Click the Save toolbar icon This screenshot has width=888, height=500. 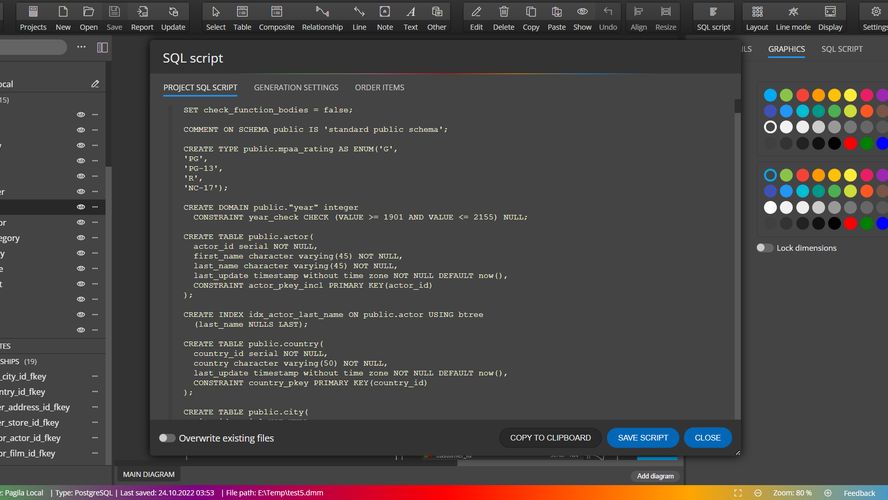click(x=114, y=18)
